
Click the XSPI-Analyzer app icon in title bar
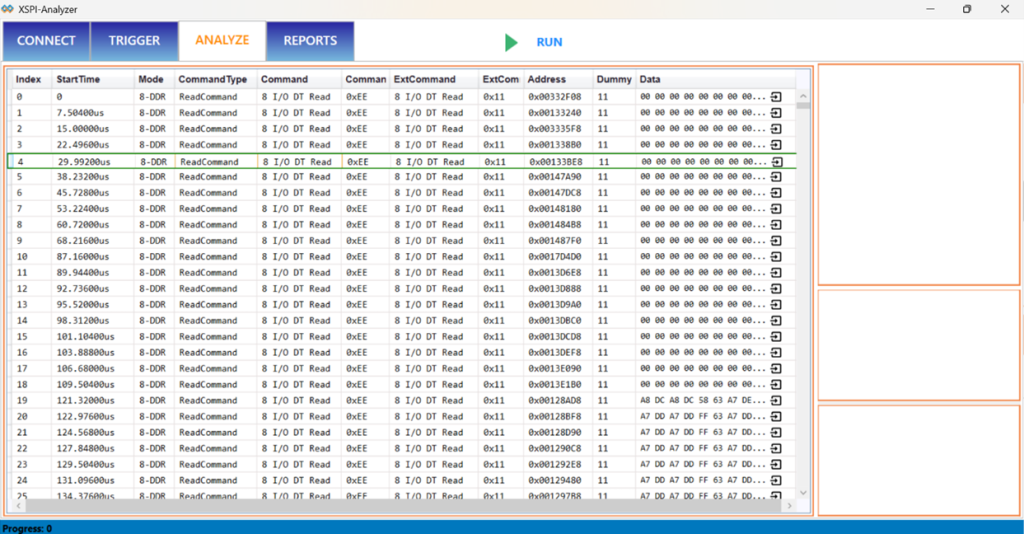(9, 9)
